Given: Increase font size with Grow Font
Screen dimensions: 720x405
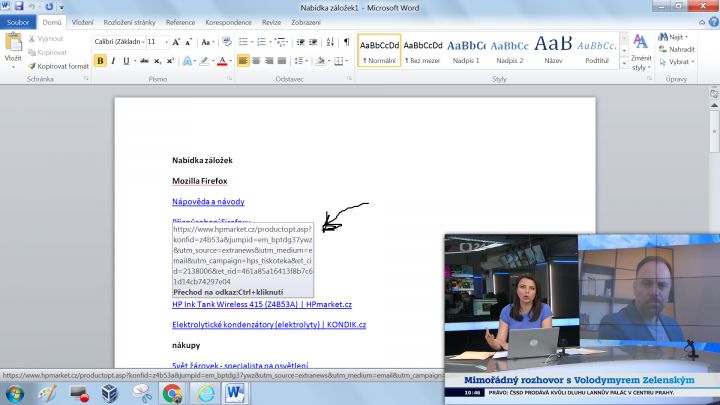Looking at the screenshot, I should coord(176,42).
